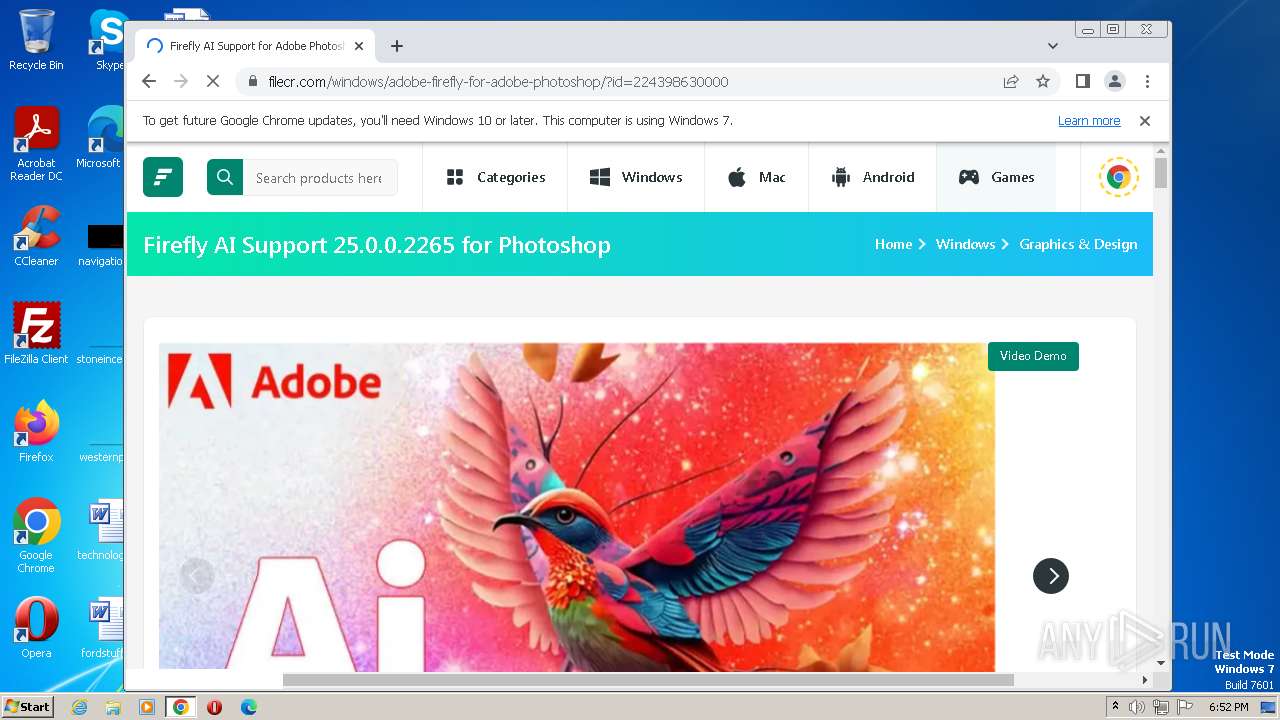This screenshot has height=720, width=1280.
Task: Select the FileZilla Client icon
Action: (x=36, y=333)
